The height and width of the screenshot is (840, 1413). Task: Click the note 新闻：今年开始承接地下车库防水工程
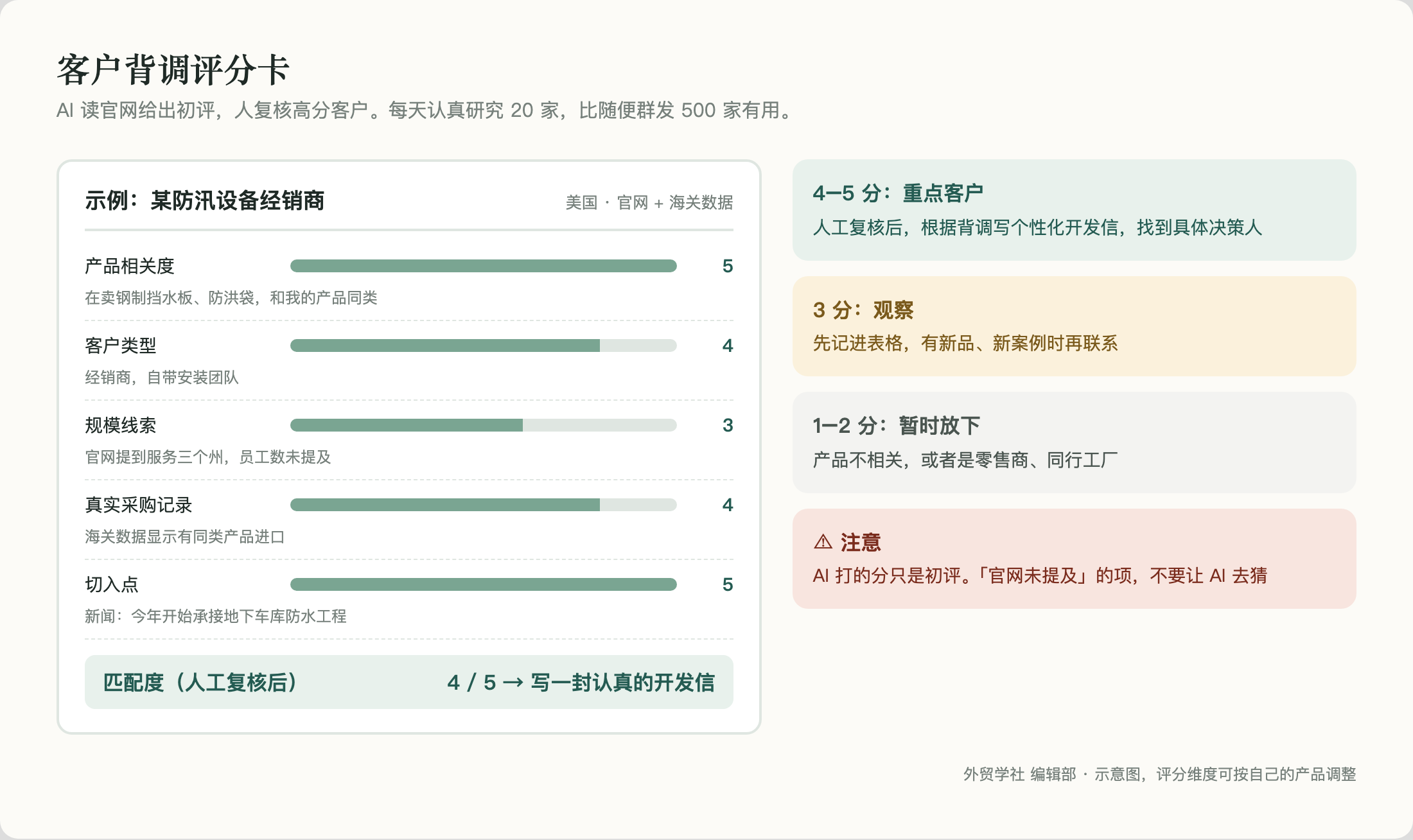[x=216, y=616]
